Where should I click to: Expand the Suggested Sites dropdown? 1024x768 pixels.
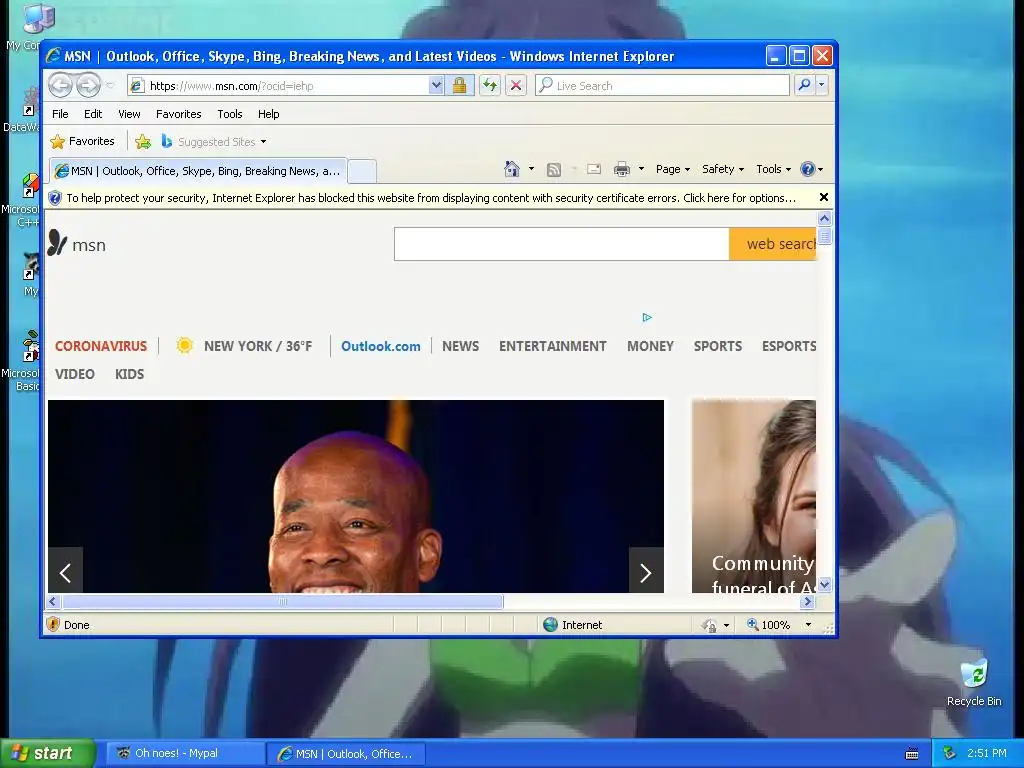coord(263,142)
